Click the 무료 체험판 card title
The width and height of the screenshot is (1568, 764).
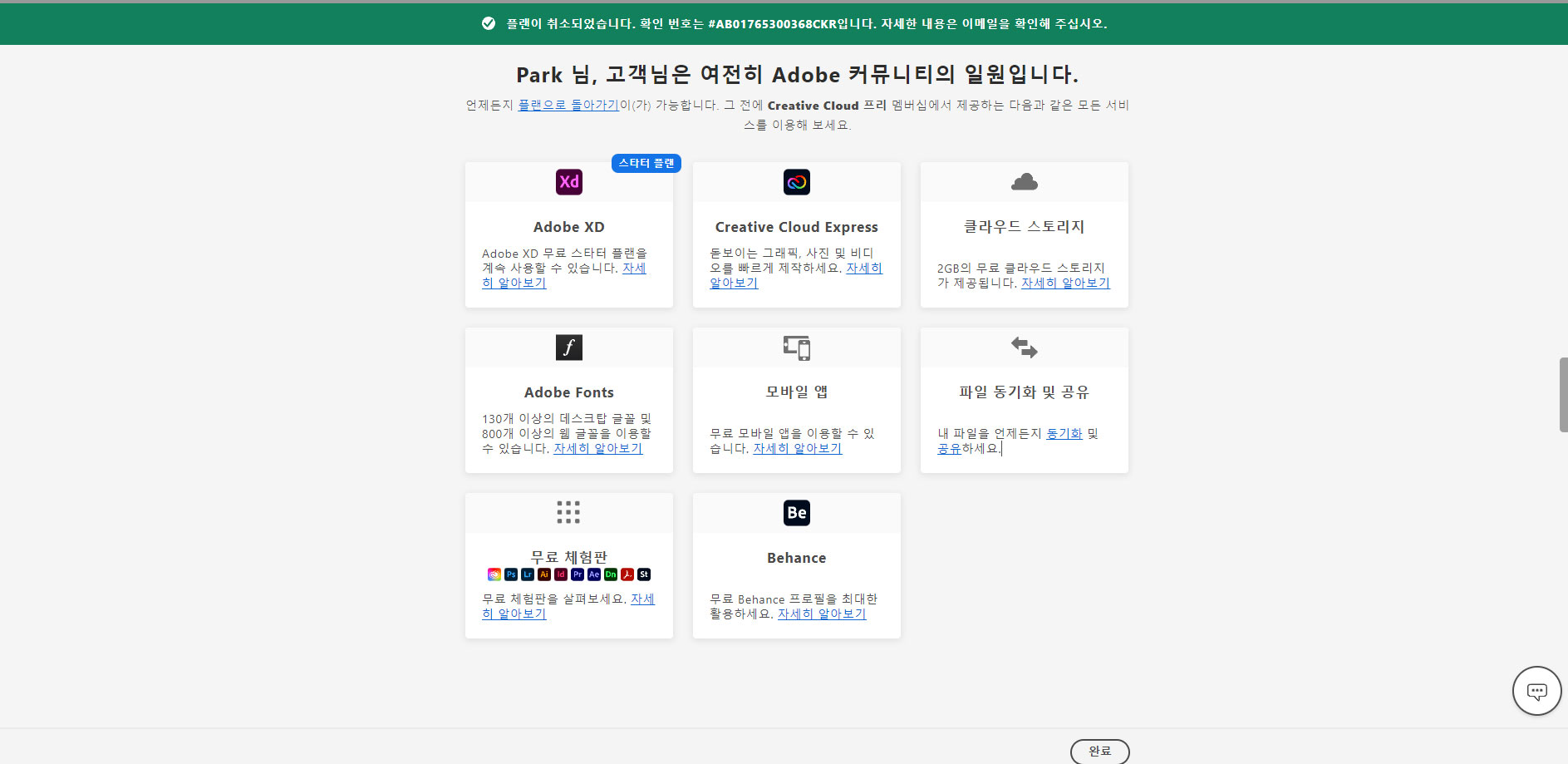coord(569,557)
